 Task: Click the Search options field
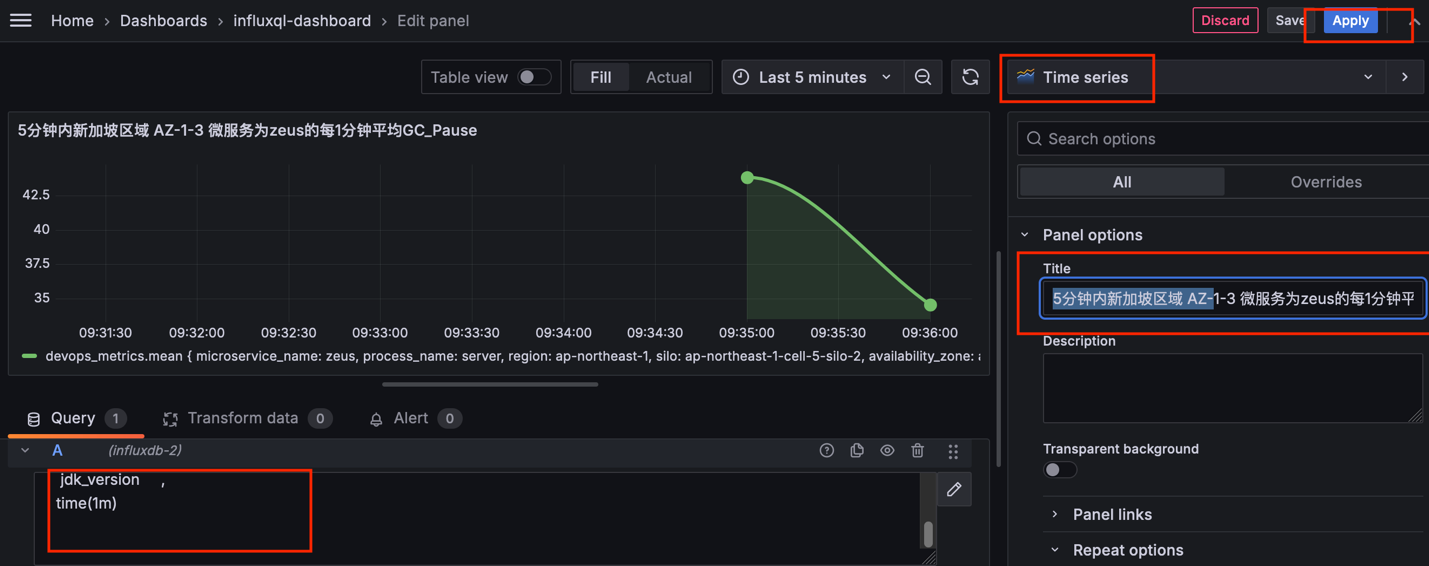1223,138
